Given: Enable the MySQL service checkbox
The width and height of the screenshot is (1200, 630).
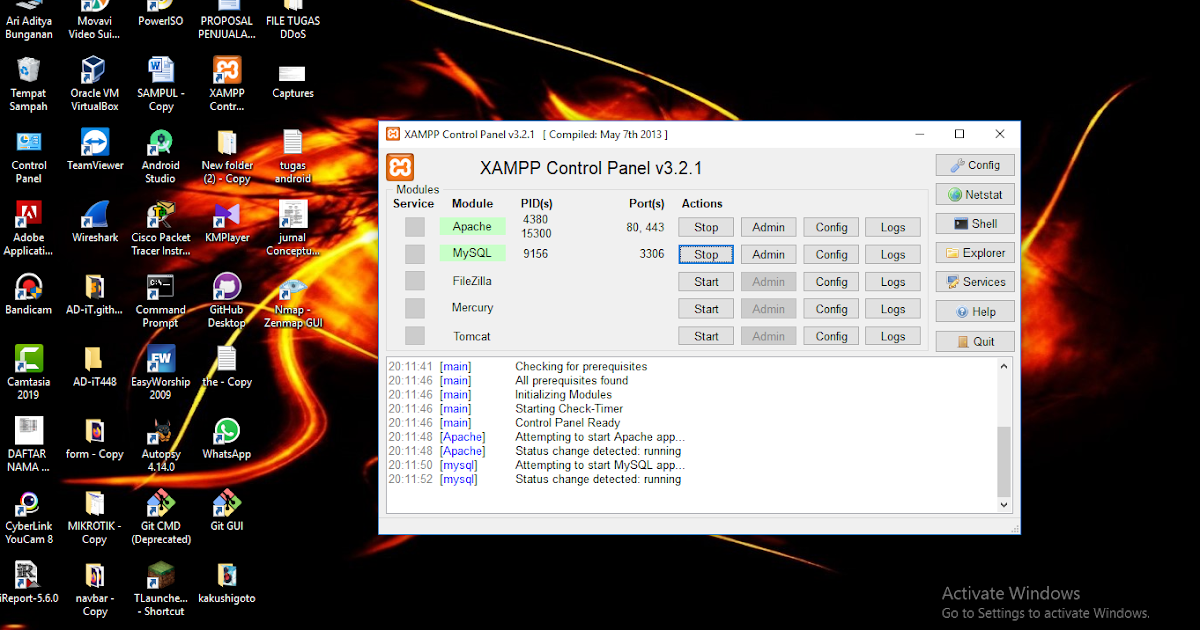Looking at the screenshot, I should tap(414, 254).
